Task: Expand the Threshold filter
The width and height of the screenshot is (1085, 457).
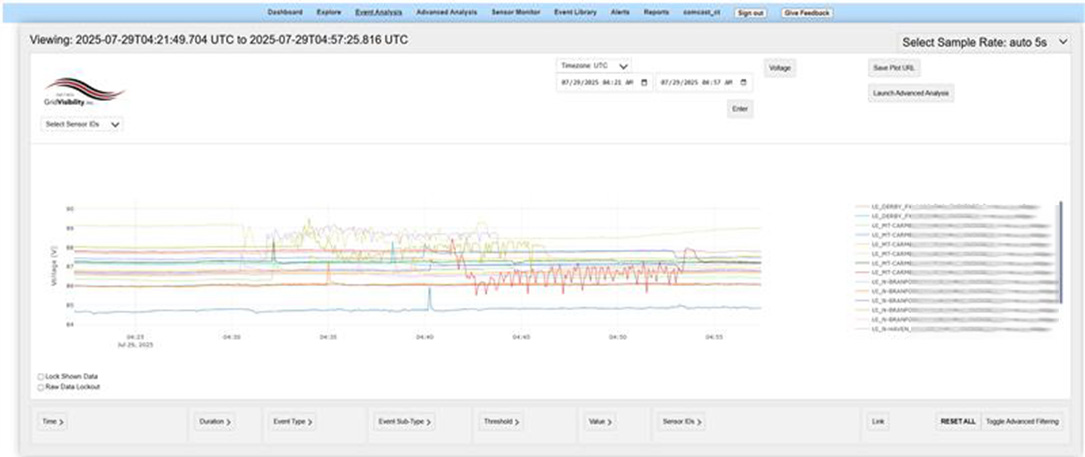Action: [x=501, y=422]
